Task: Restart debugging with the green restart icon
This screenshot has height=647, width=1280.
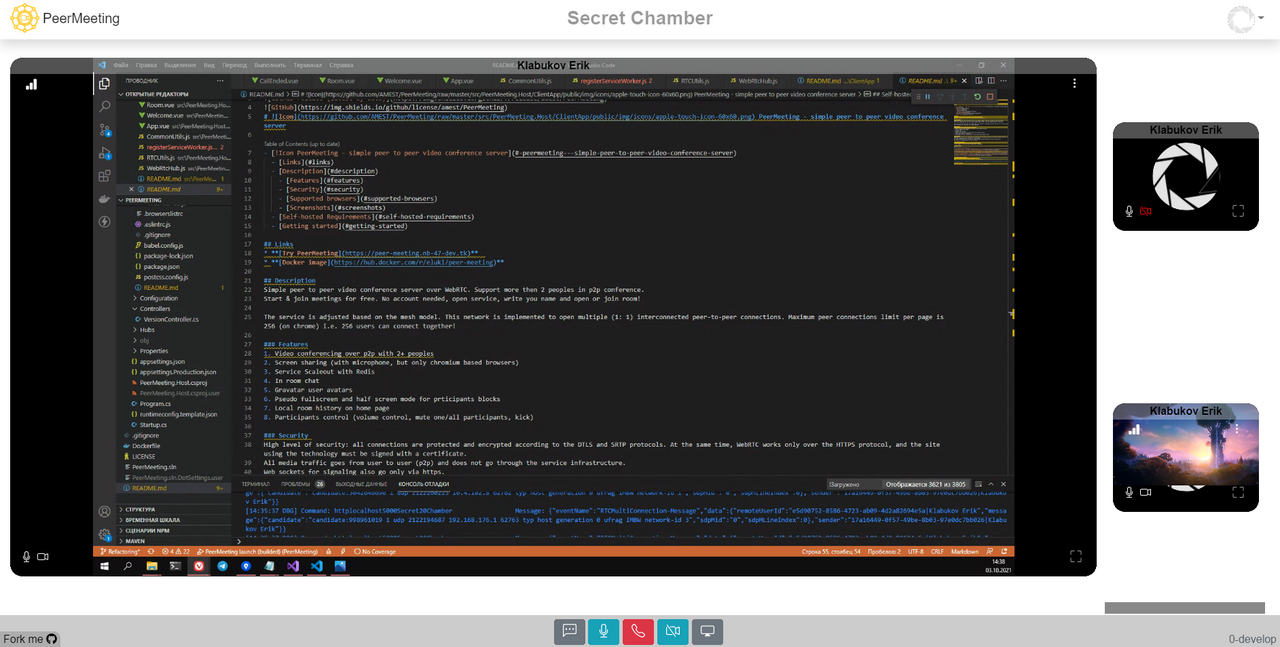Action: [977, 97]
